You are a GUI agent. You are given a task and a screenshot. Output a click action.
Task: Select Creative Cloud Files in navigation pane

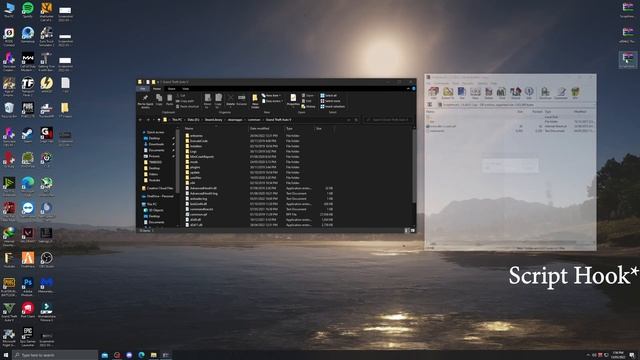(x=158, y=189)
